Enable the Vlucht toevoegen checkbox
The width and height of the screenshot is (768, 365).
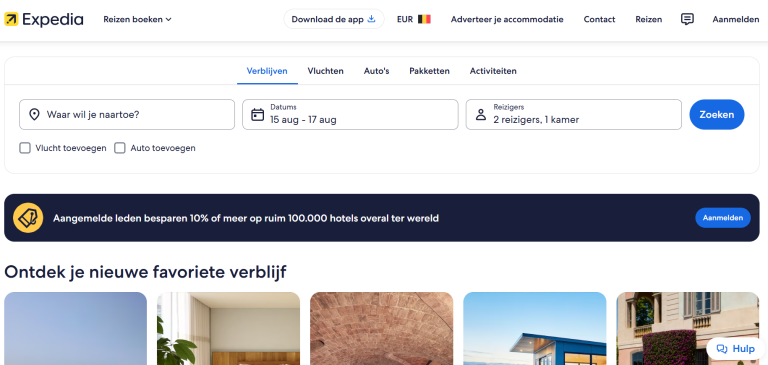click(x=25, y=148)
